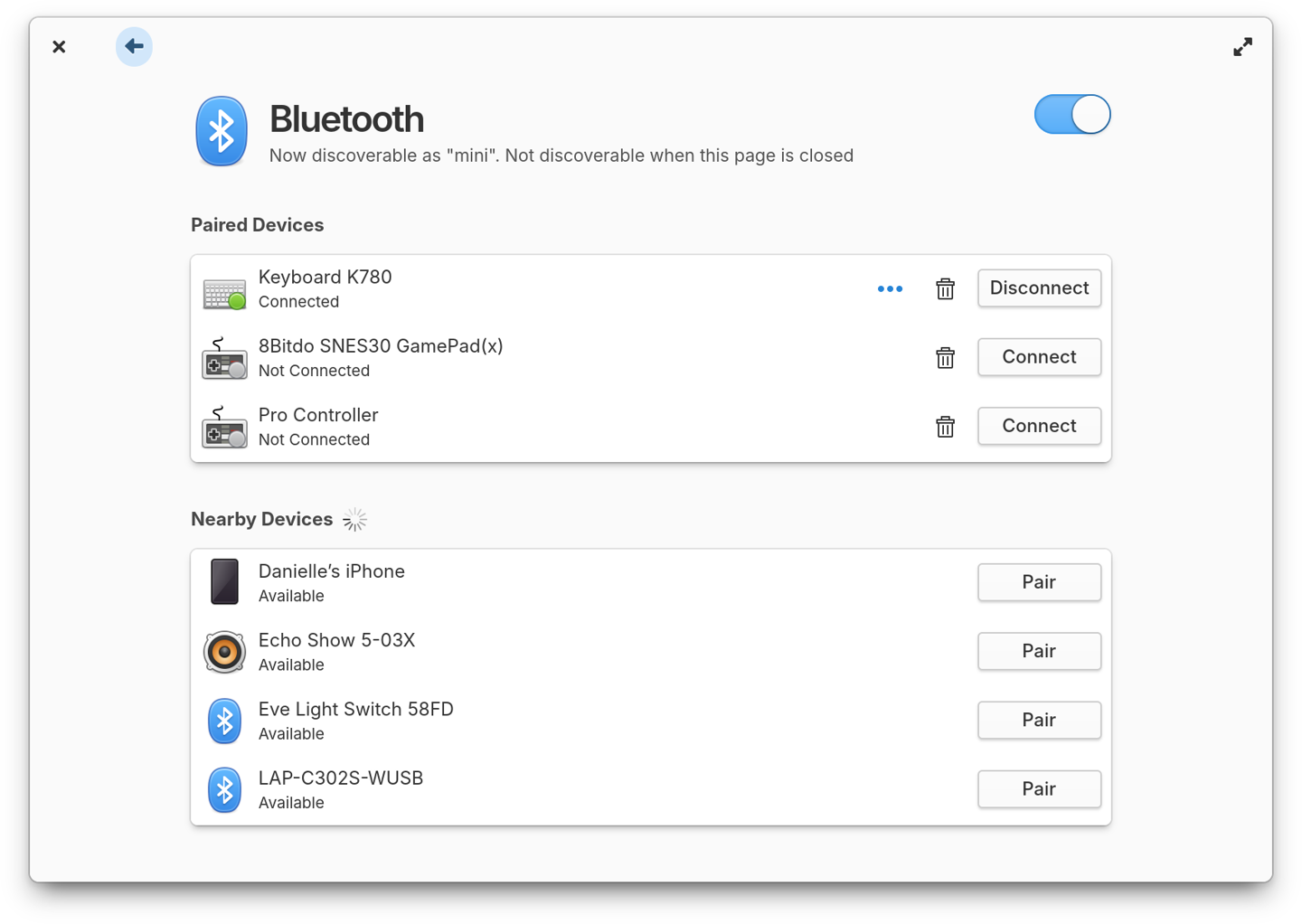This screenshot has width=1302, height=924.
Task: Close the Bluetooth settings window
Action: click(x=59, y=46)
